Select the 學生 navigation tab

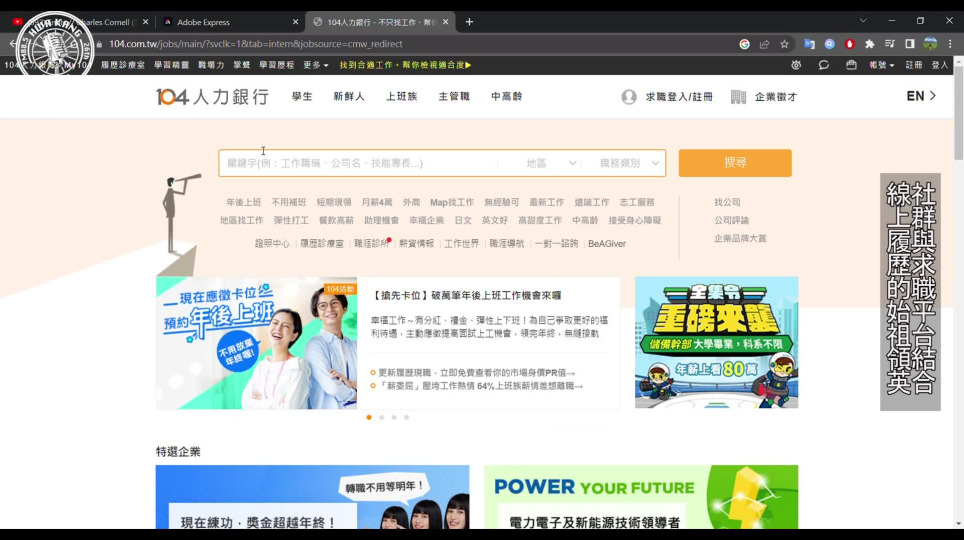coord(302,97)
